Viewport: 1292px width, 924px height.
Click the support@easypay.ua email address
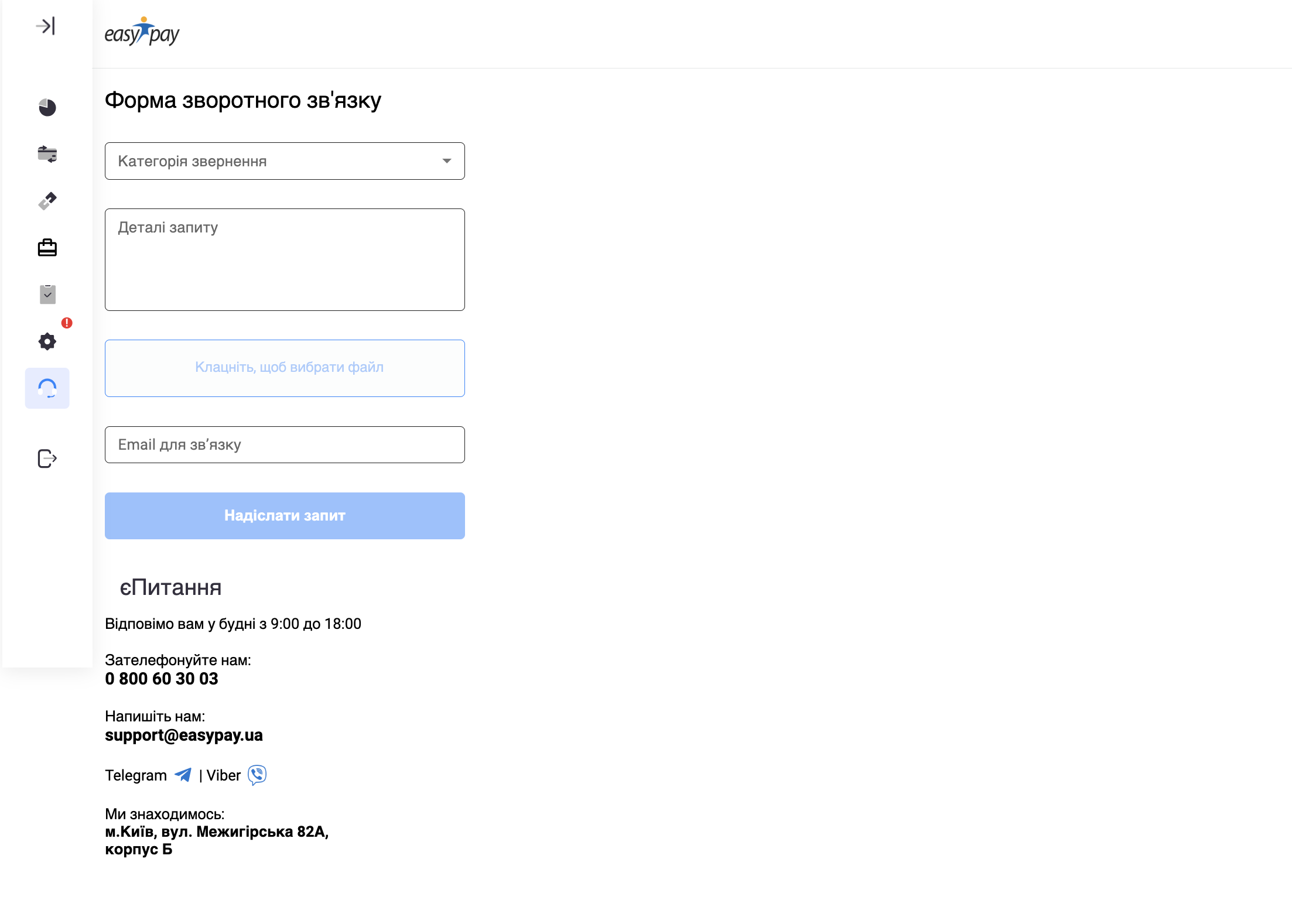[x=184, y=735]
